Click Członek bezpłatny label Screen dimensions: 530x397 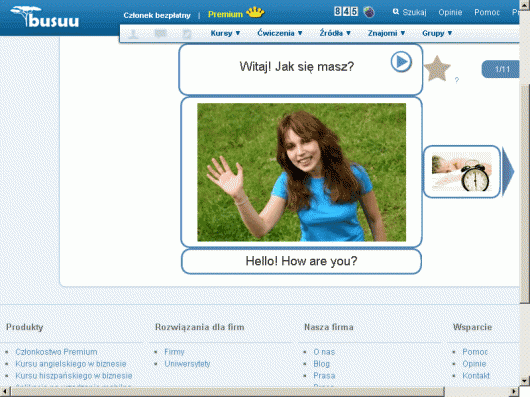(x=157, y=15)
